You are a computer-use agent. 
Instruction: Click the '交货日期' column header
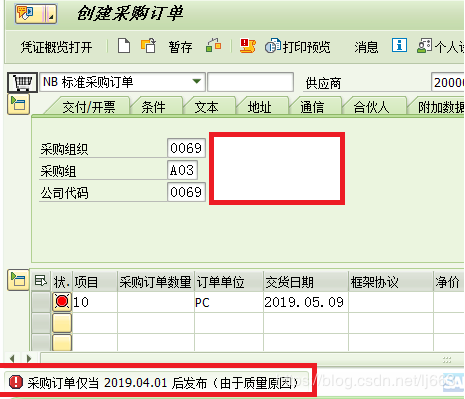click(306, 282)
